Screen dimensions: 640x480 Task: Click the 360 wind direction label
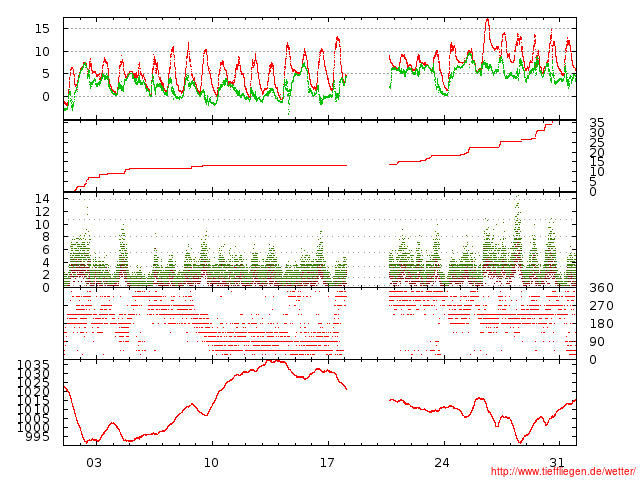(601, 288)
